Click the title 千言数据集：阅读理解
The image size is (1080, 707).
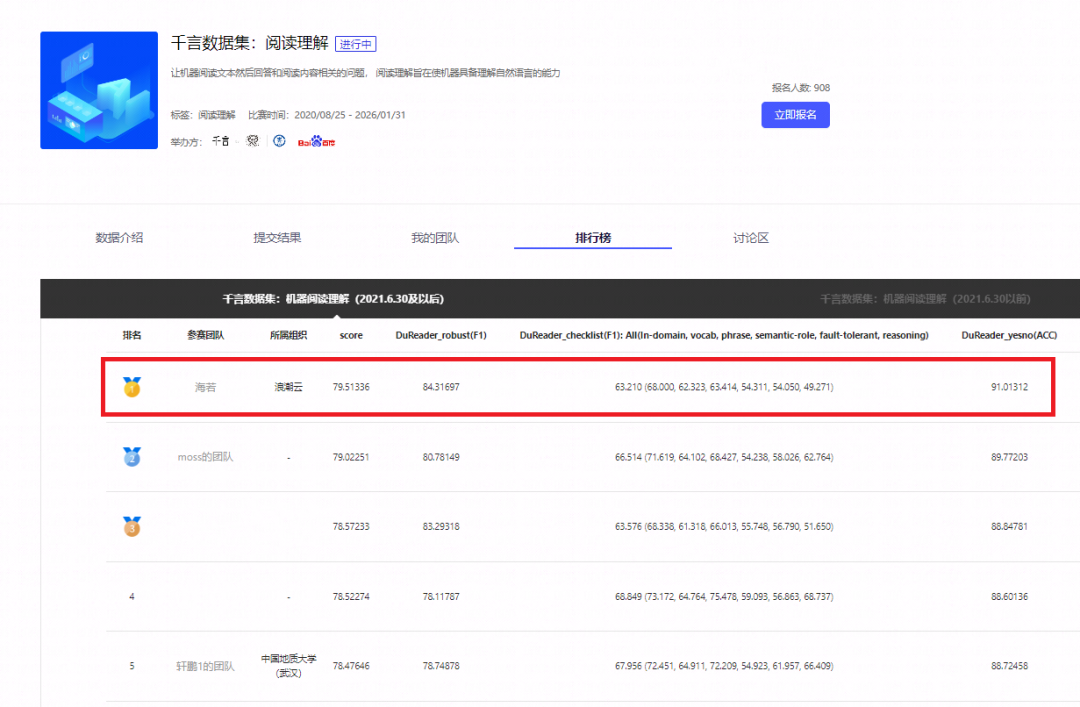(249, 43)
